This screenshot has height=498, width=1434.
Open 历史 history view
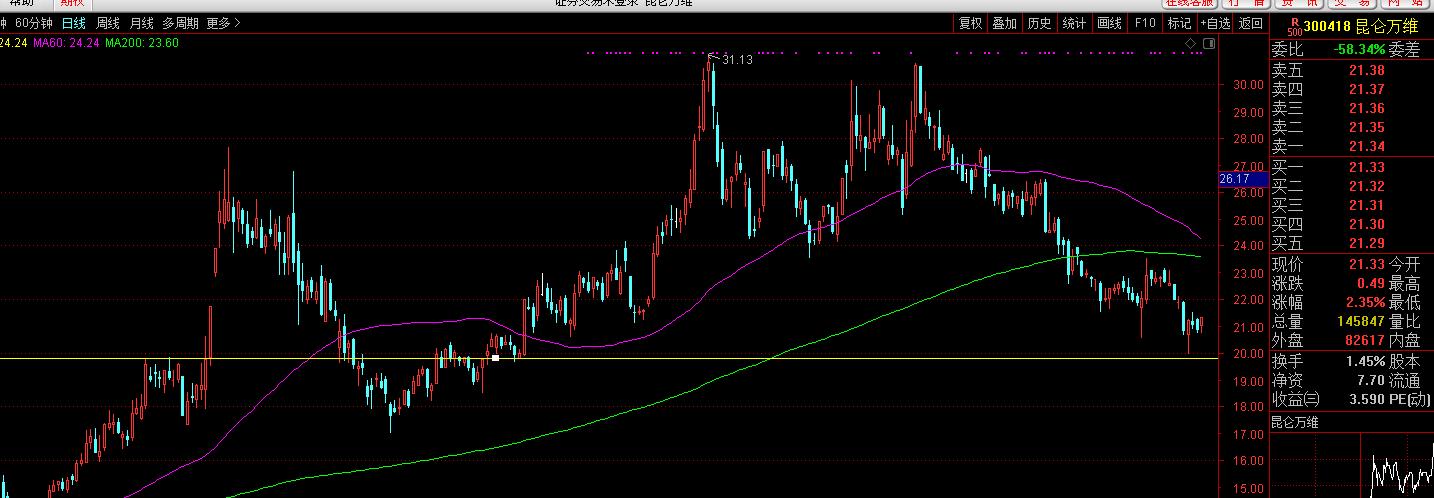coord(1039,23)
